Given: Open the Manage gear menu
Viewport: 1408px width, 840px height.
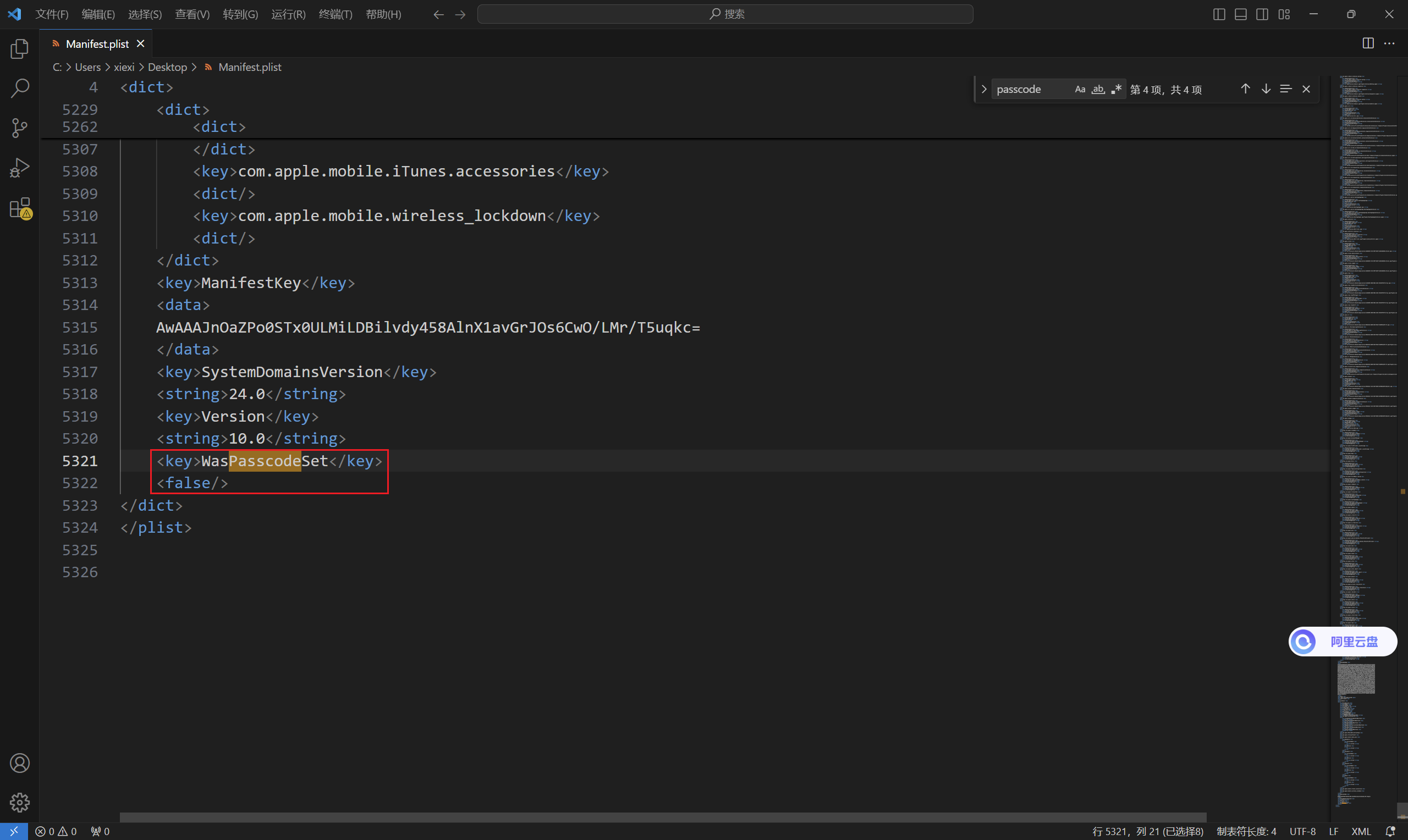Looking at the screenshot, I should (x=20, y=802).
